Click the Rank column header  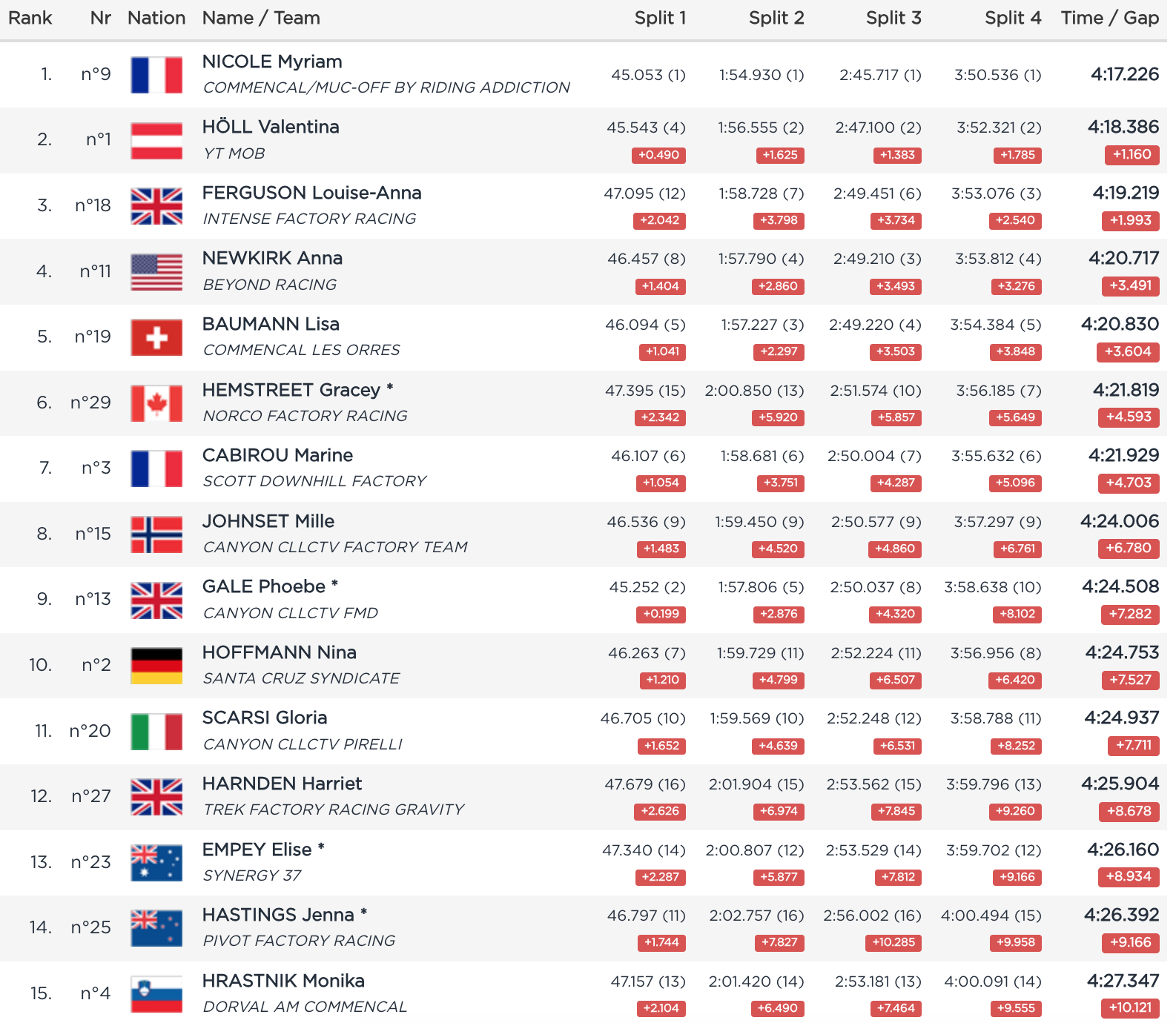tap(30, 18)
